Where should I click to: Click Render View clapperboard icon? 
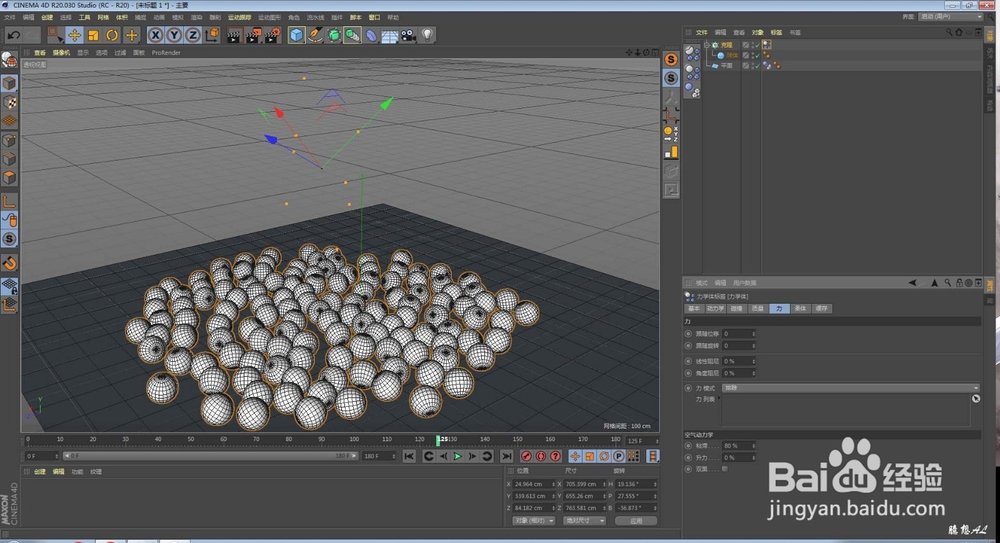[234, 35]
